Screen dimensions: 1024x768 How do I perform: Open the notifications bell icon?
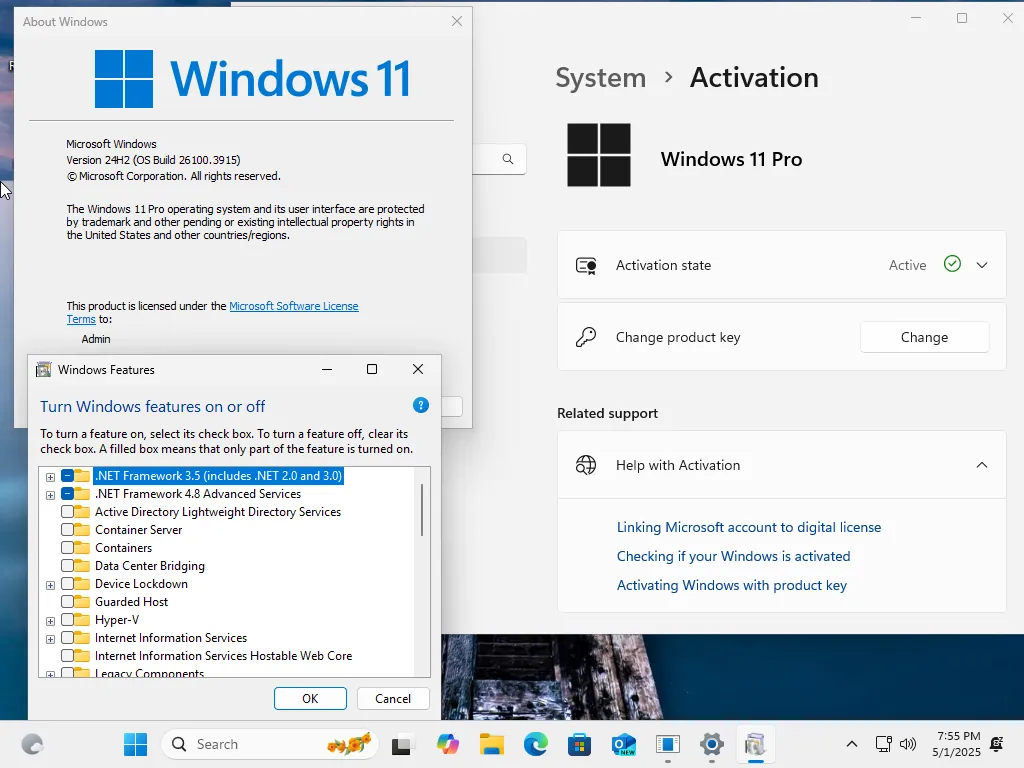[x=997, y=744]
